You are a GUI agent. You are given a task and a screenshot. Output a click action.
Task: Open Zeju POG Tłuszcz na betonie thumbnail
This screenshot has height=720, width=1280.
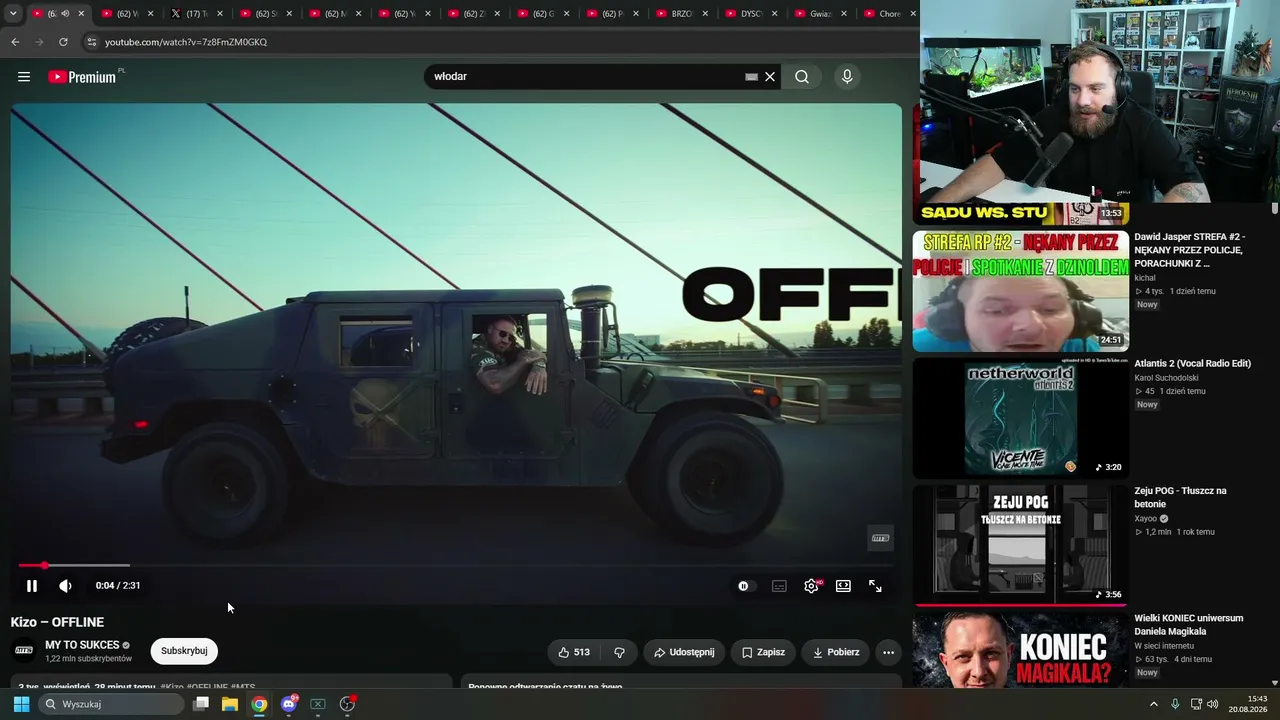coord(1021,546)
